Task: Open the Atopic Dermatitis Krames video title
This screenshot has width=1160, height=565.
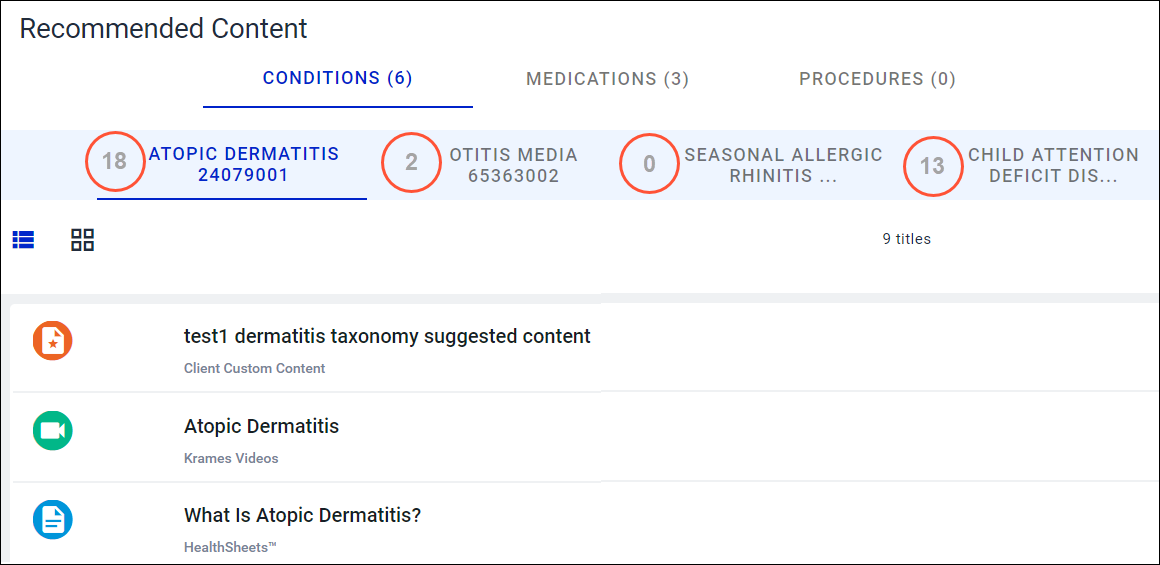Action: coord(261,426)
